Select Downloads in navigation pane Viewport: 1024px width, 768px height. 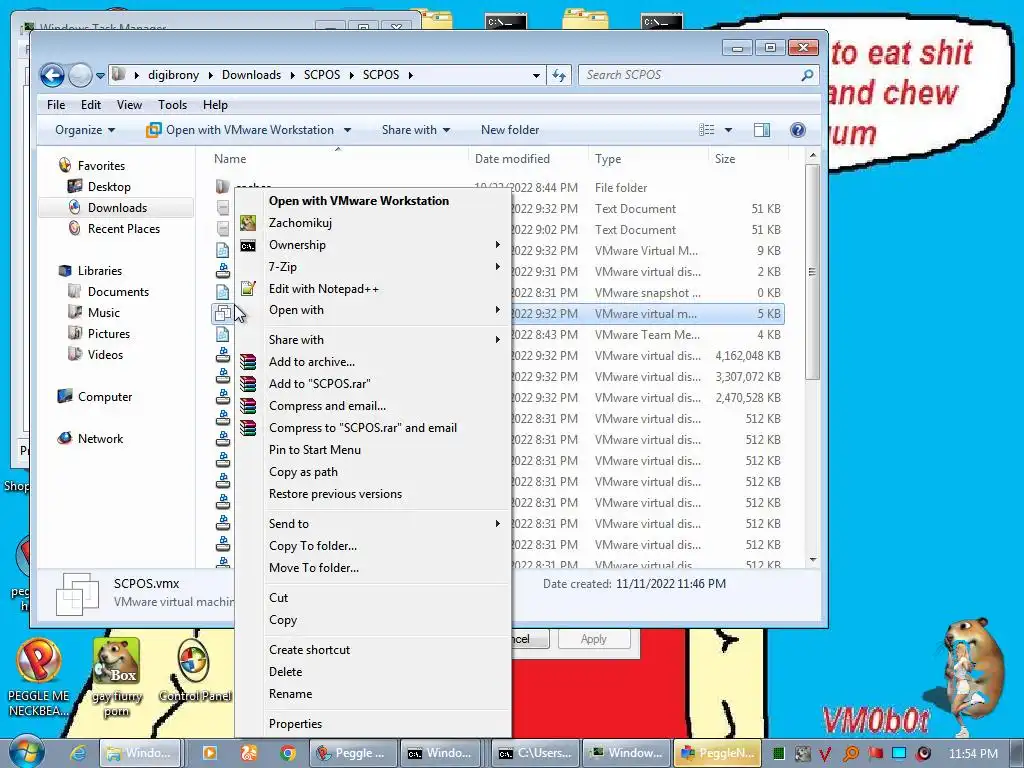pos(118,208)
